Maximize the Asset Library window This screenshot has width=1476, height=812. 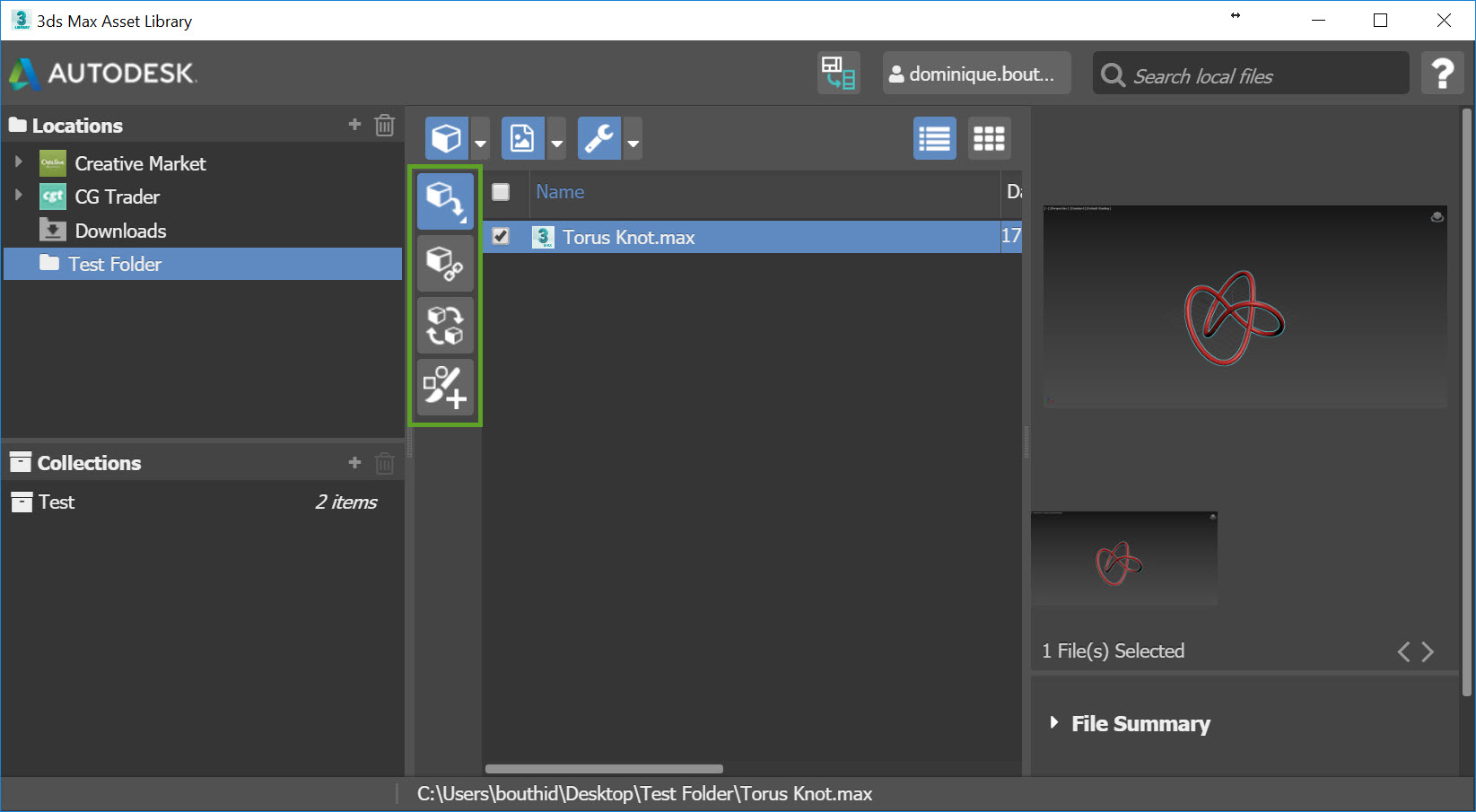1381,20
